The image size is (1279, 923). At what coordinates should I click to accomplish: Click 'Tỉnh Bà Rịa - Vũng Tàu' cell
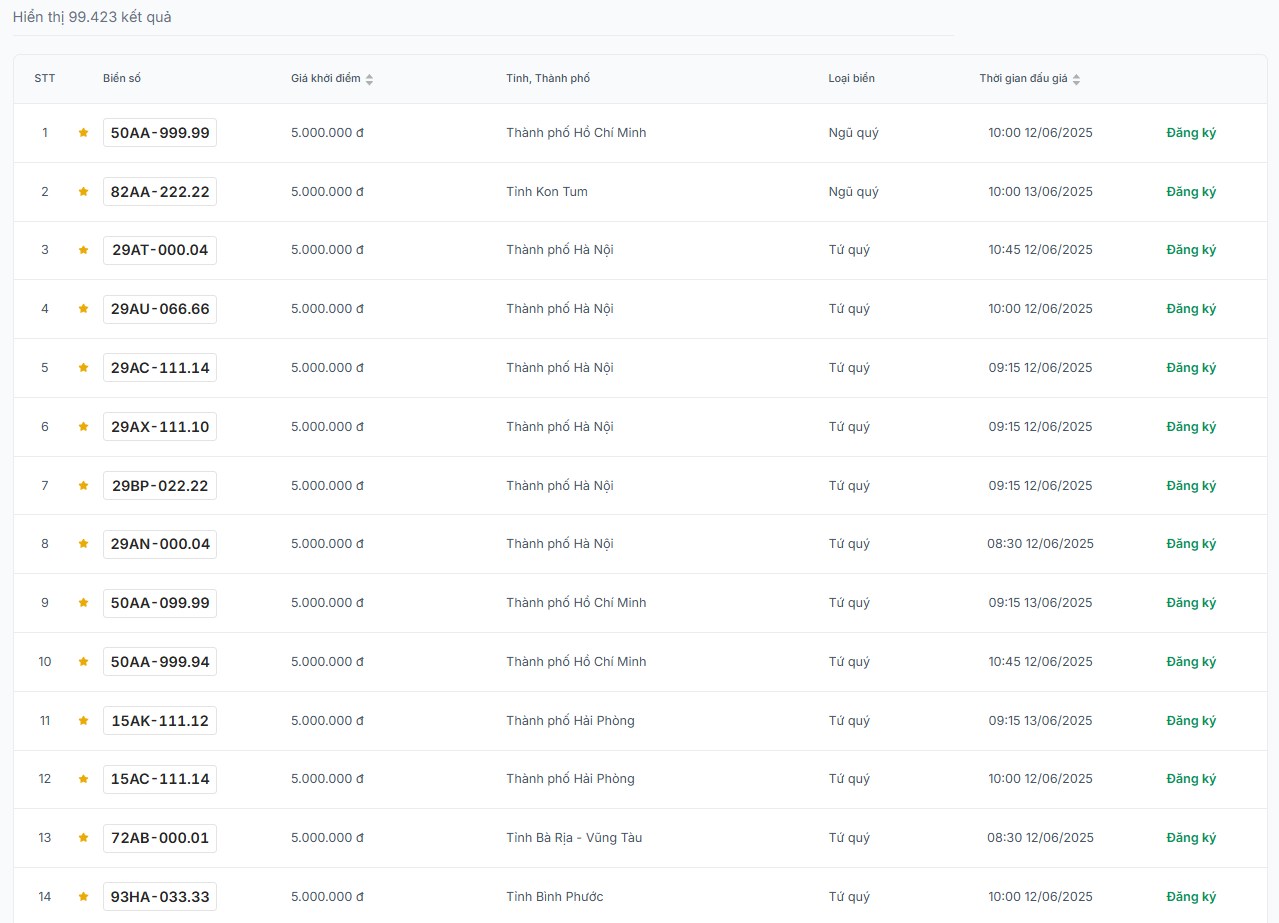(x=574, y=838)
